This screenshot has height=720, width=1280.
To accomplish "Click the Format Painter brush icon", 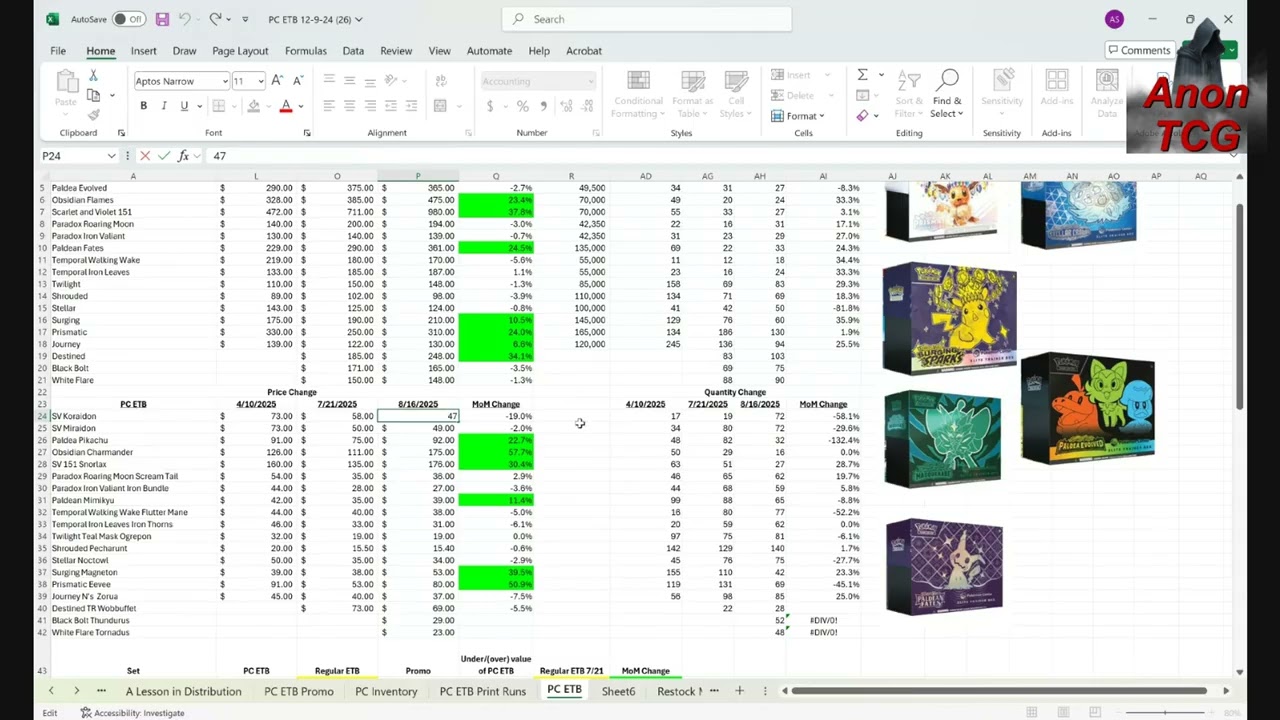I will coord(93,114).
